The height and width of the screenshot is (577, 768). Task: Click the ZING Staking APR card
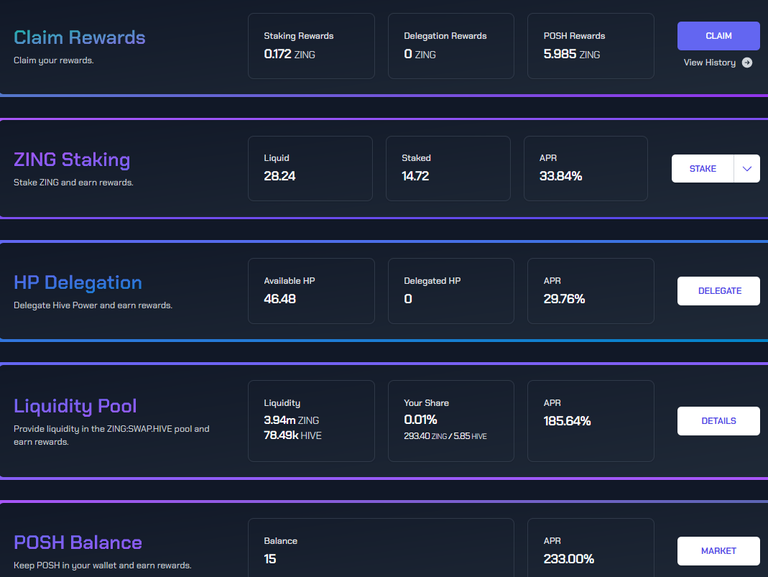[x=586, y=168]
